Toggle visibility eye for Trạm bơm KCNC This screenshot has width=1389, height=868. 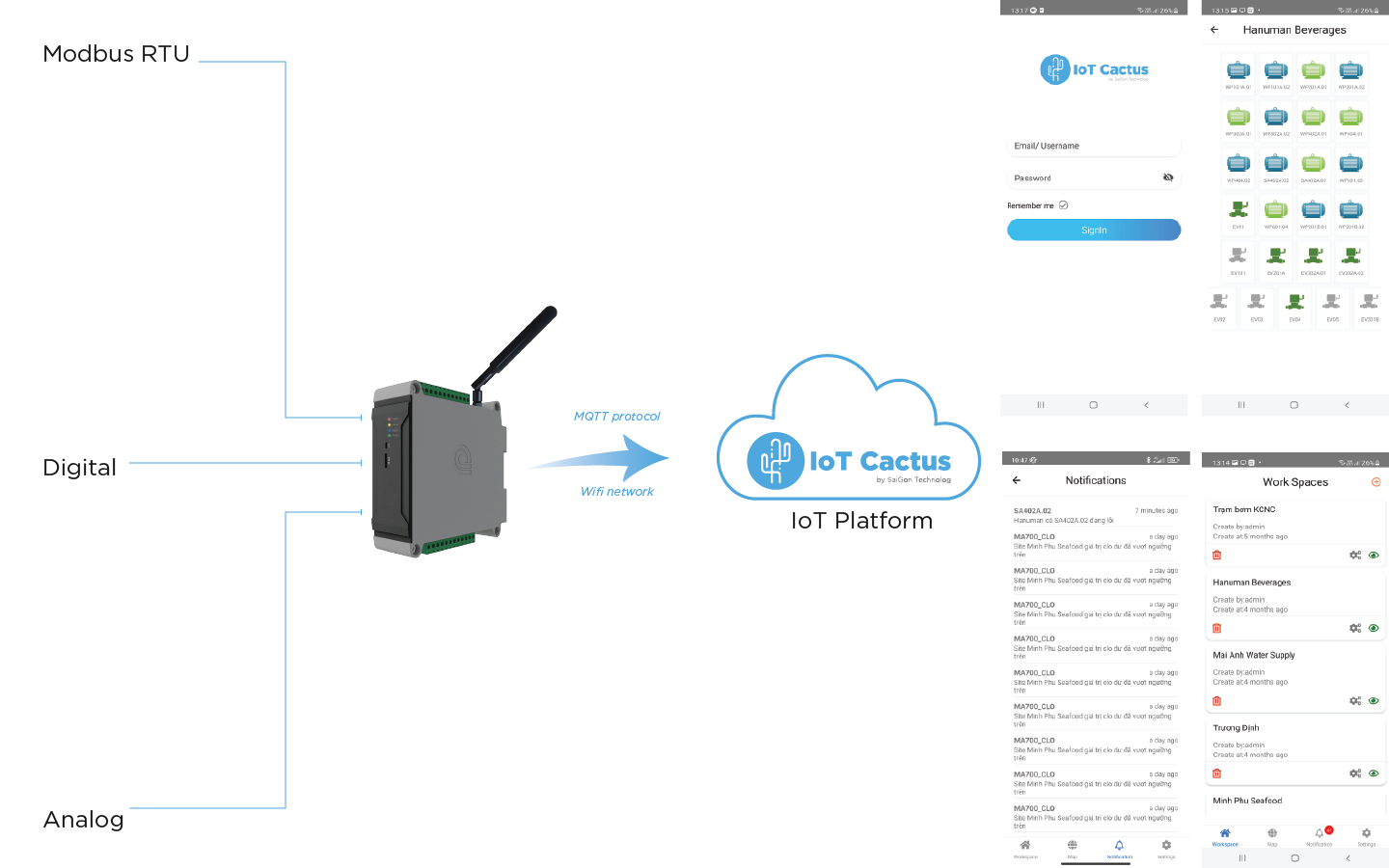click(x=1374, y=555)
